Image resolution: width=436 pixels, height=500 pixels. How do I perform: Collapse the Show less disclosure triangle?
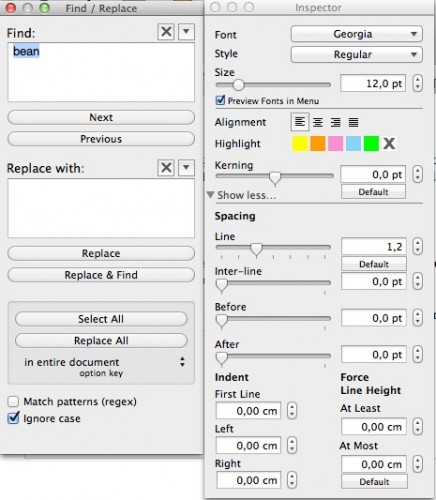coord(210,195)
